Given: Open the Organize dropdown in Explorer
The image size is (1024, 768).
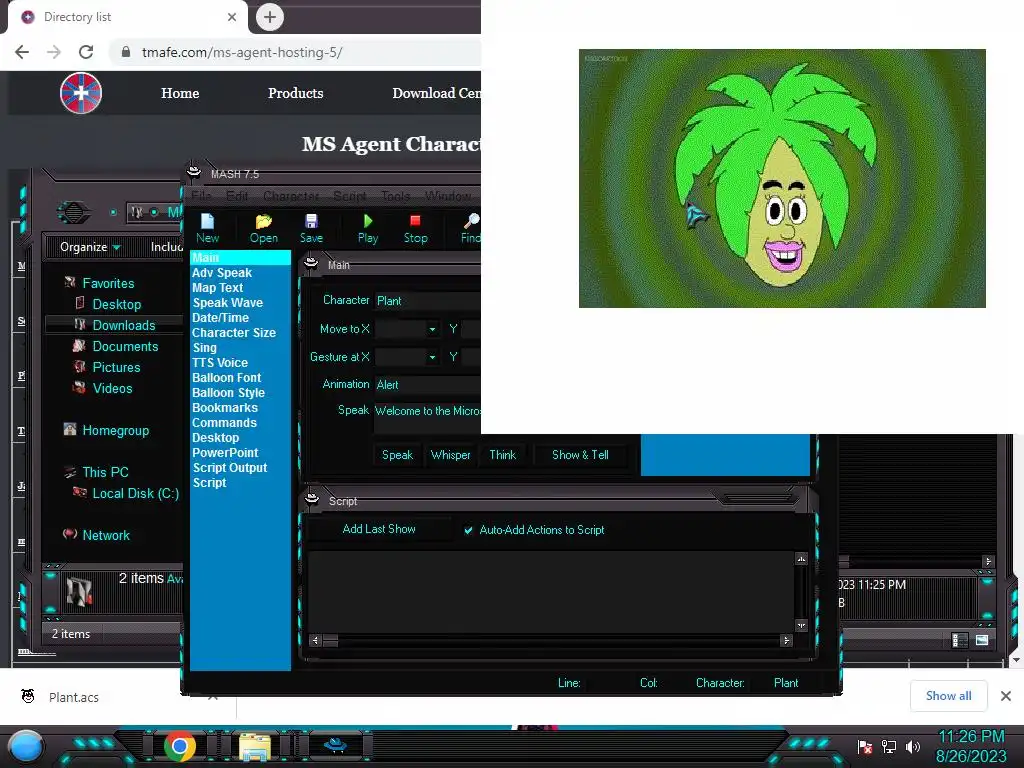Looking at the screenshot, I should pyautogui.click(x=90, y=247).
